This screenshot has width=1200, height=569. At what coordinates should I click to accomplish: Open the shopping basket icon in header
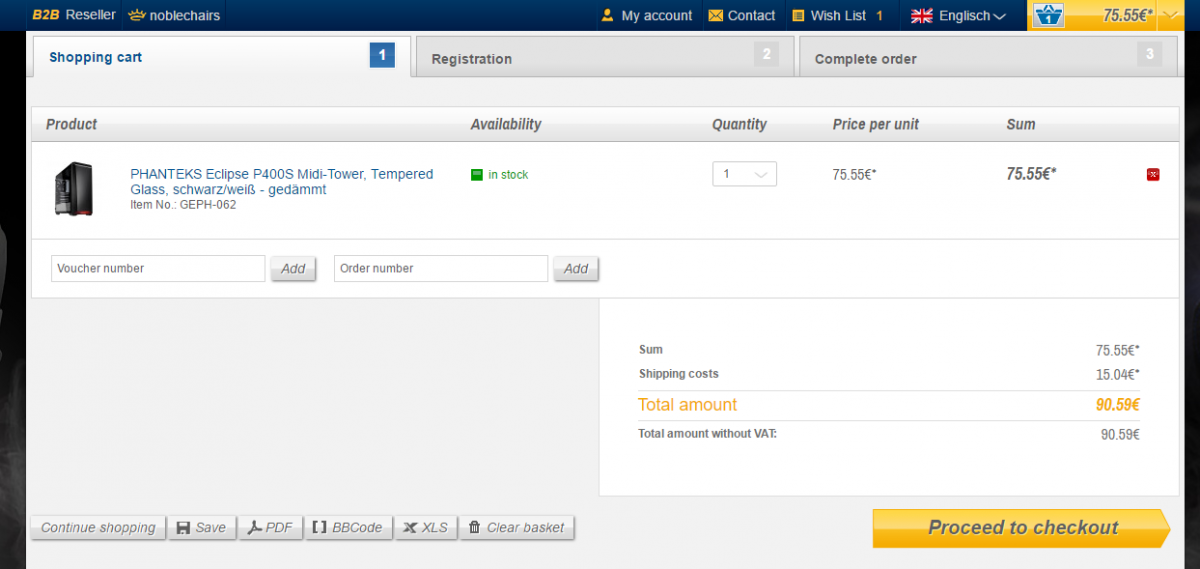1048,15
